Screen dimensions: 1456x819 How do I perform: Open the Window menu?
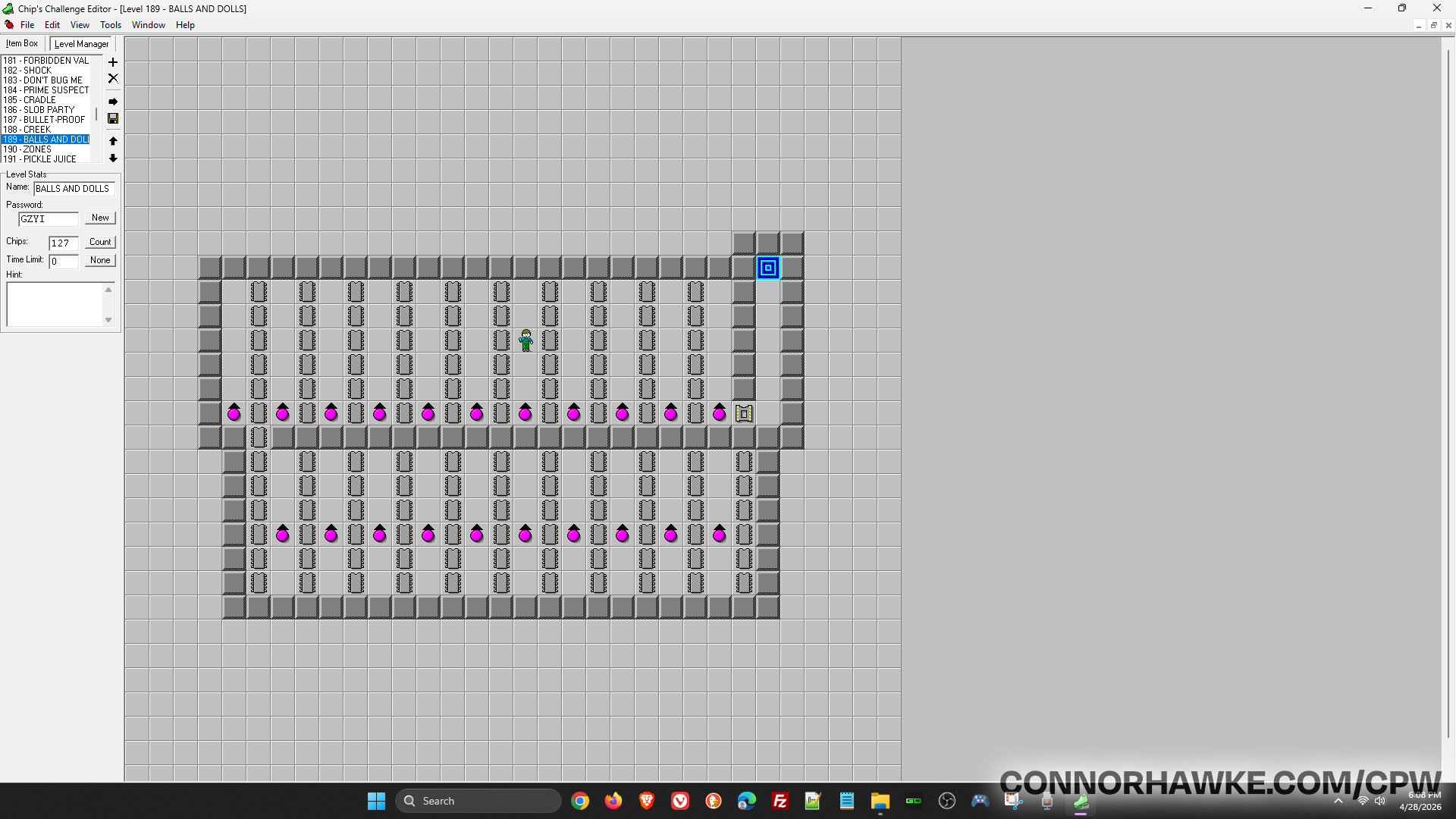[x=149, y=25]
